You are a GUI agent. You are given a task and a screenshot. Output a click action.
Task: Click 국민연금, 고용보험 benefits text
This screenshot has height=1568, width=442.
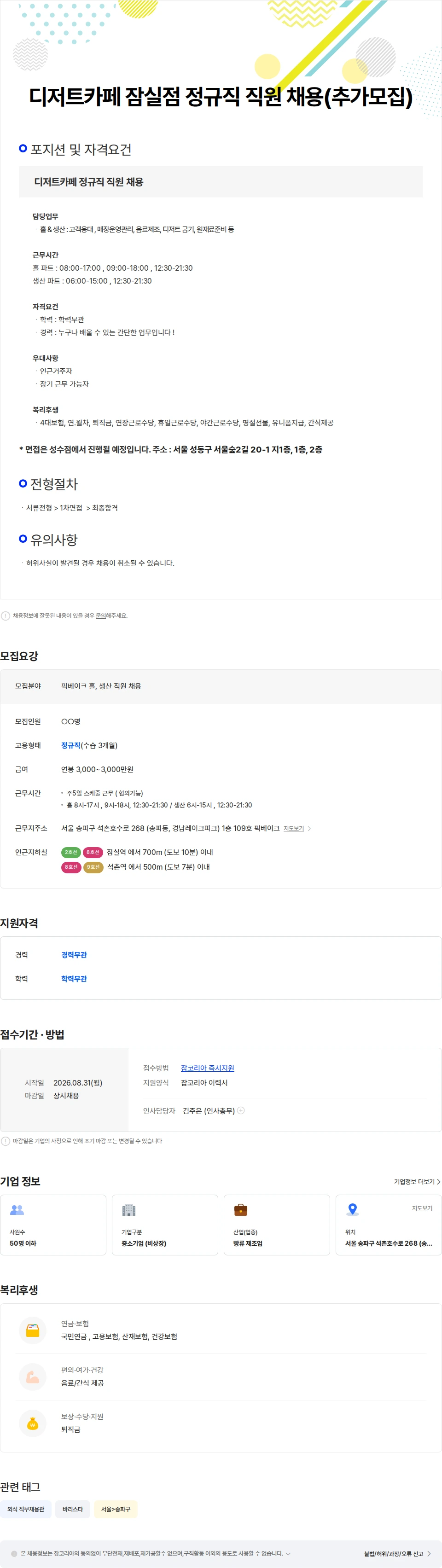119,1336
